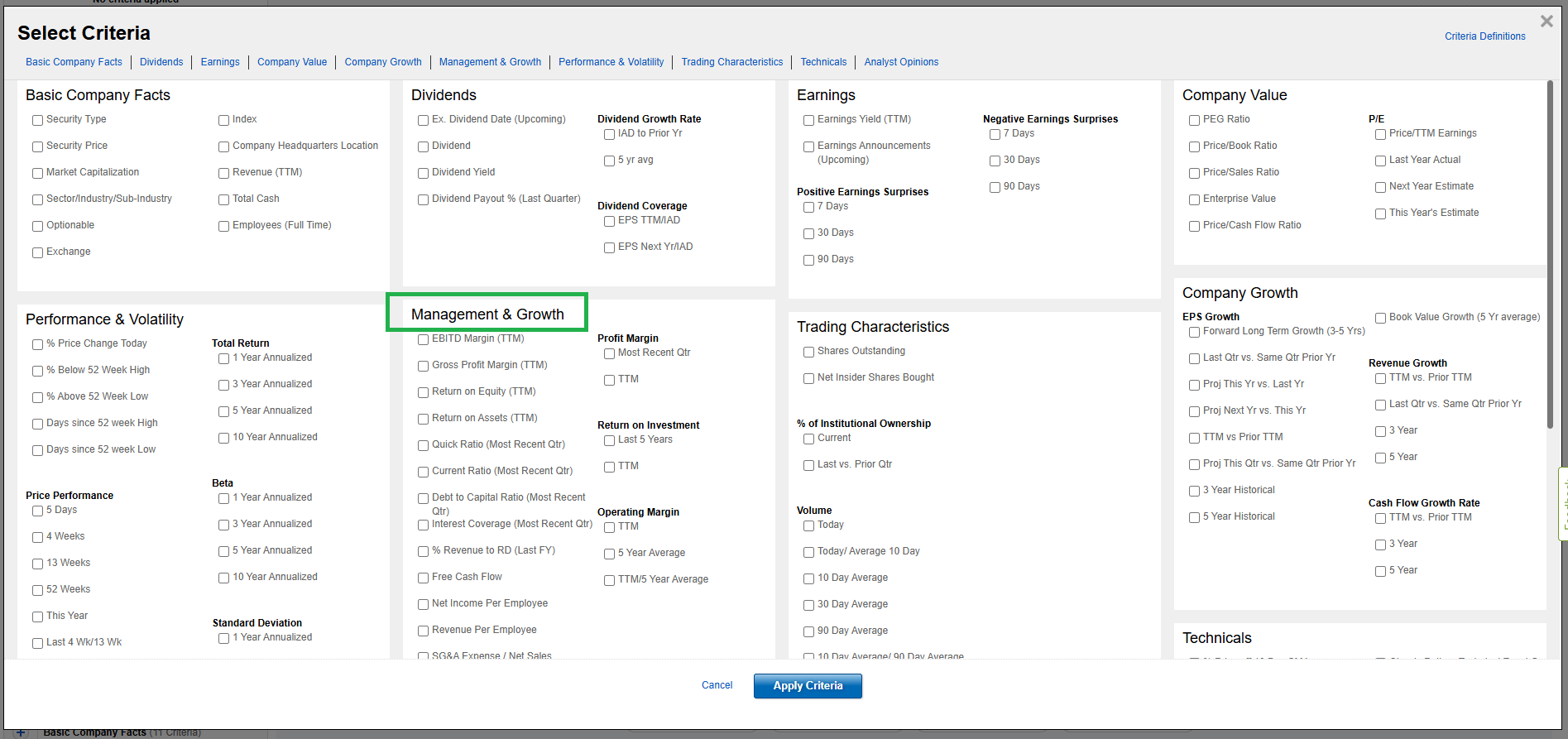Open the Technicals navigation link

[823, 62]
